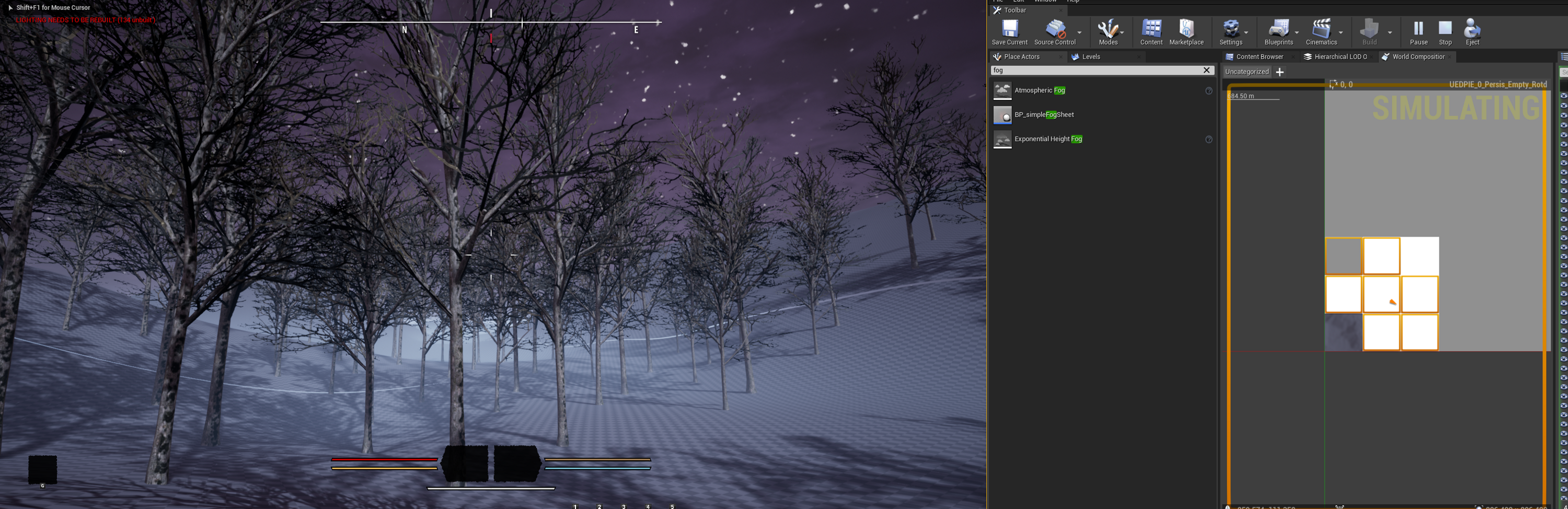Screen dimensions: 1568x509
Task: Add a new layer with plus button
Action: [x=1279, y=72]
